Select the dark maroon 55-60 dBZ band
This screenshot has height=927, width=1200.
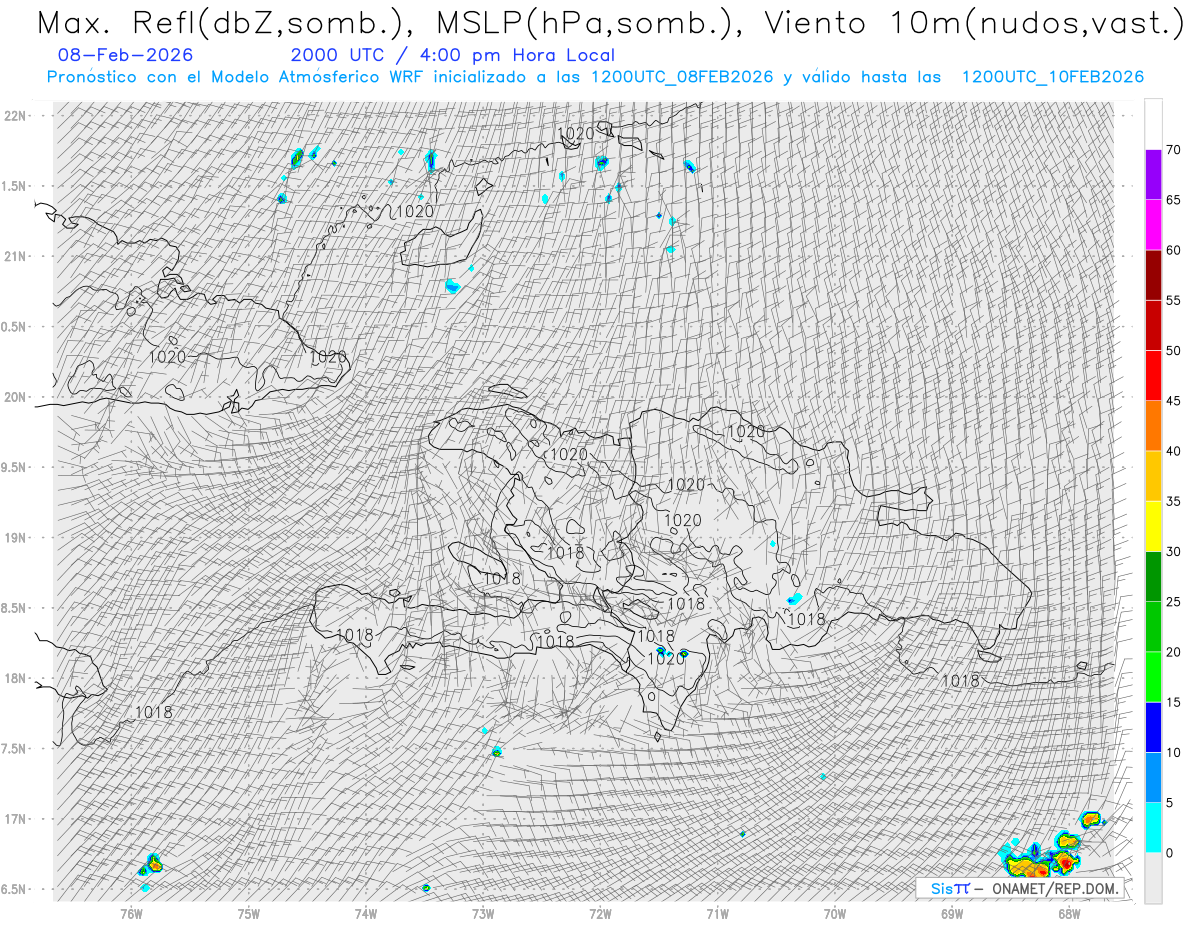pyautogui.click(x=1153, y=275)
